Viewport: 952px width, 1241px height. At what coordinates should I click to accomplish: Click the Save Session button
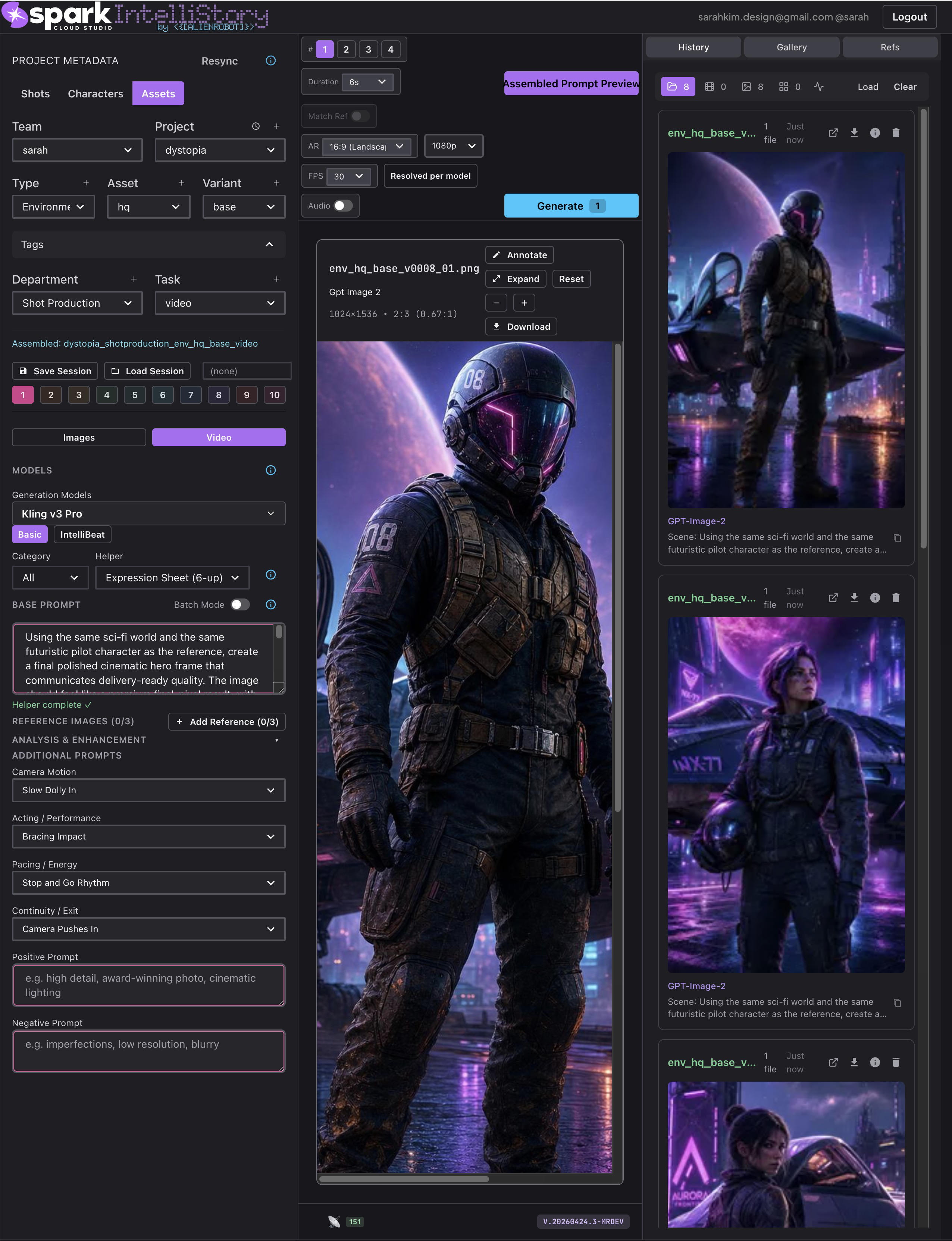[x=55, y=371]
